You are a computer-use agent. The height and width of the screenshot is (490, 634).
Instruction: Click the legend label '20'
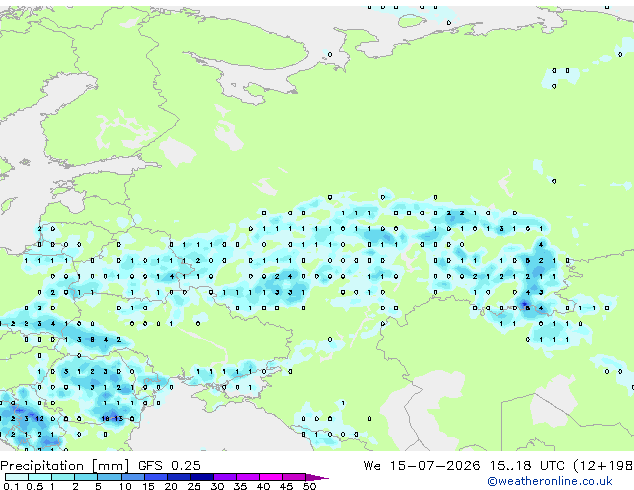click(171, 486)
